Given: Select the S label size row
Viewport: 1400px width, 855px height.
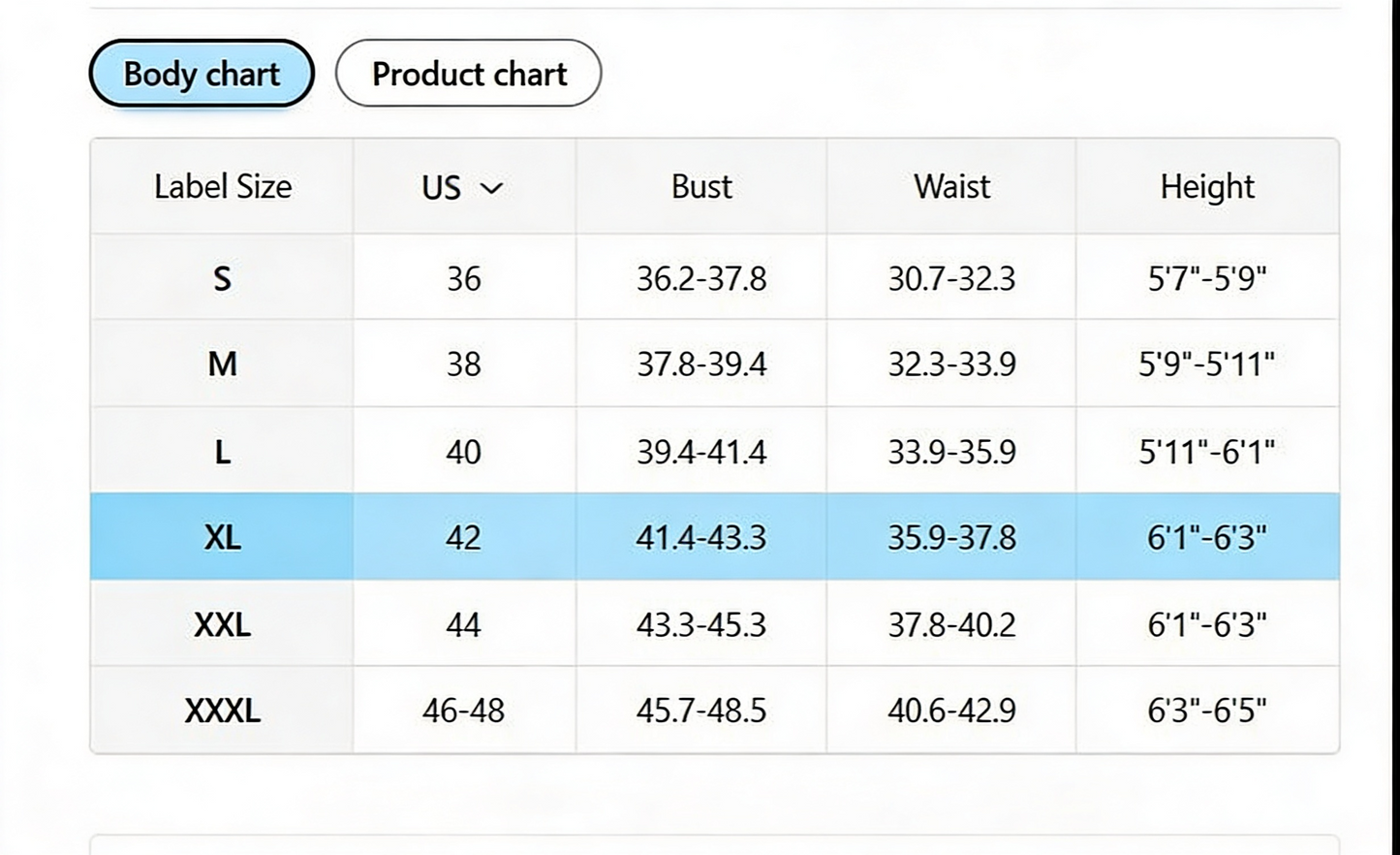Looking at the screenshot, I should coord(715,278).
